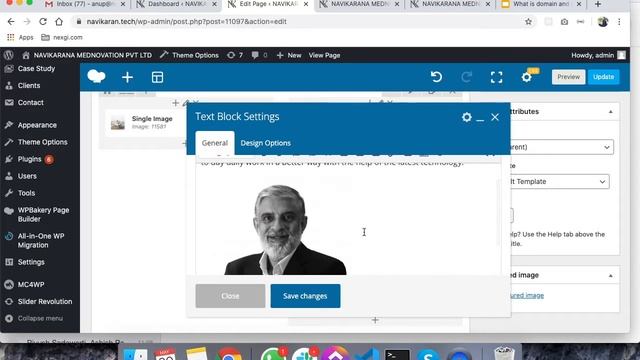The width and height of the screenshot is (640, 360).
Task: Open Skype from the dock
Action: pyautogui.click(x=428, y=355)
